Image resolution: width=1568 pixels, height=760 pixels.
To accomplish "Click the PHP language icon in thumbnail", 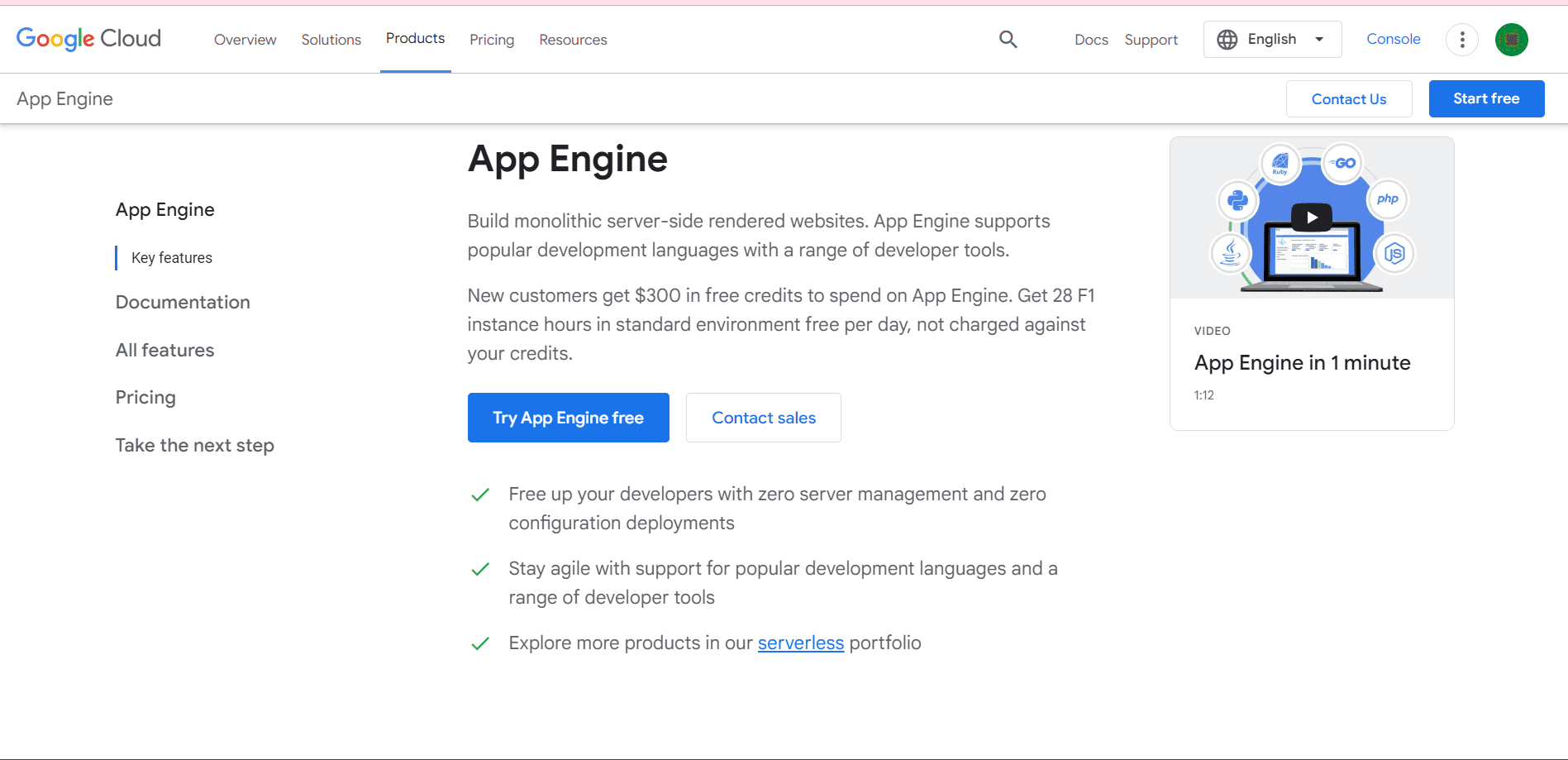I will 1387,199.
